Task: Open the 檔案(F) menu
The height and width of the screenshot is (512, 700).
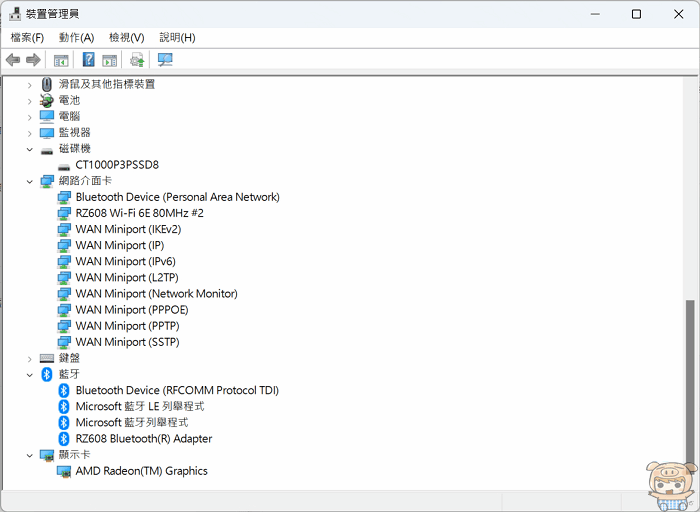Action: tap(27, 37)
